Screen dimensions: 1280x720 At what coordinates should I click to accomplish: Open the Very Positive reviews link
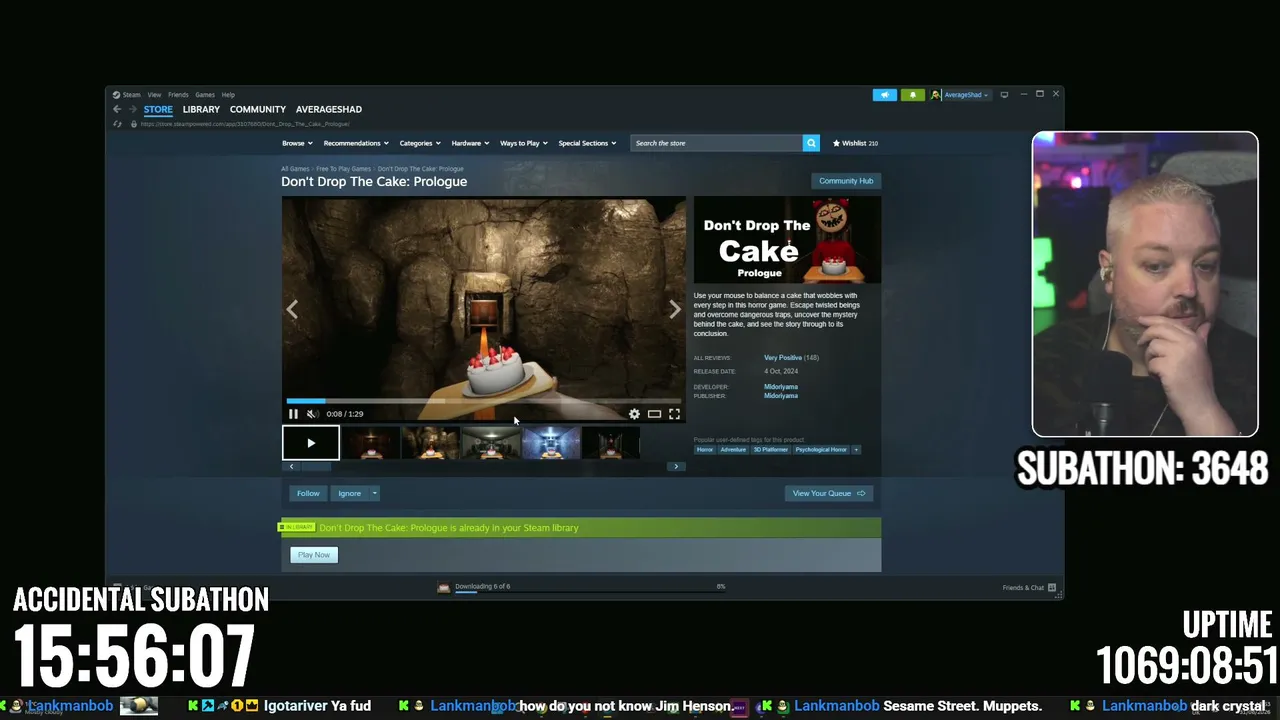(783, 358)
